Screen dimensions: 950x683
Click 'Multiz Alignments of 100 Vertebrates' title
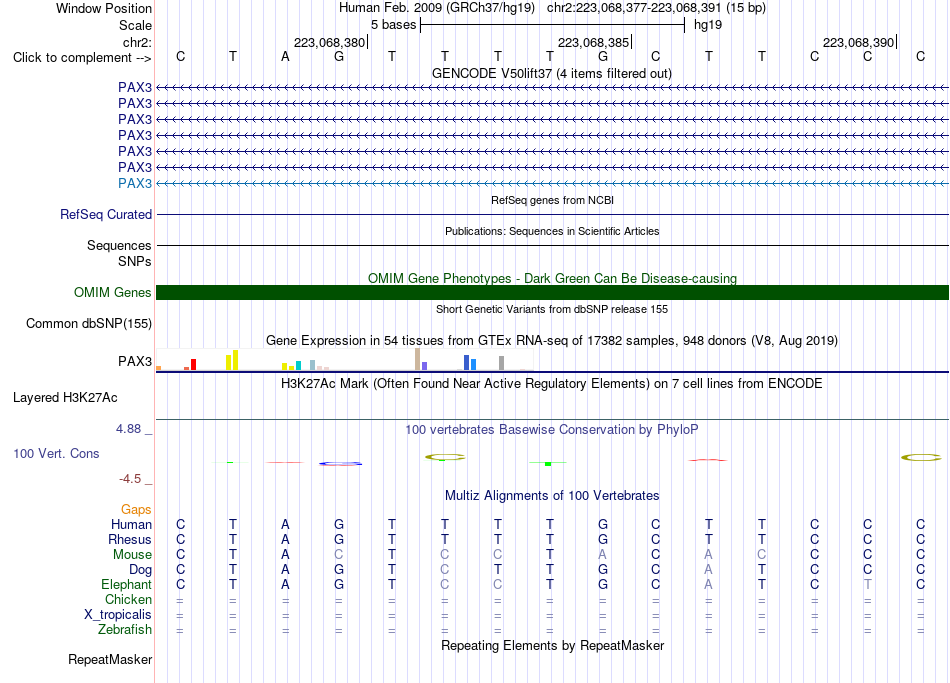(x=552, y=496)
